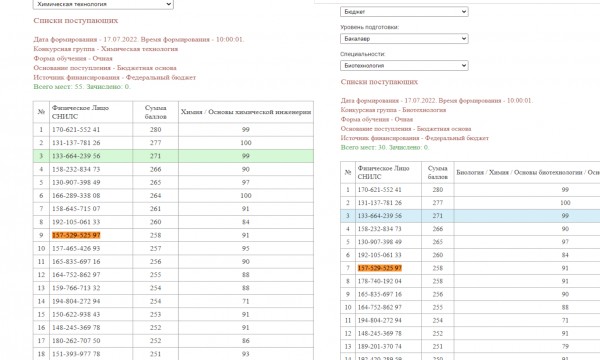Expand the Биотехнология specialty dropdown
Viewport: 600px width, 360px height.
[404, 65]
